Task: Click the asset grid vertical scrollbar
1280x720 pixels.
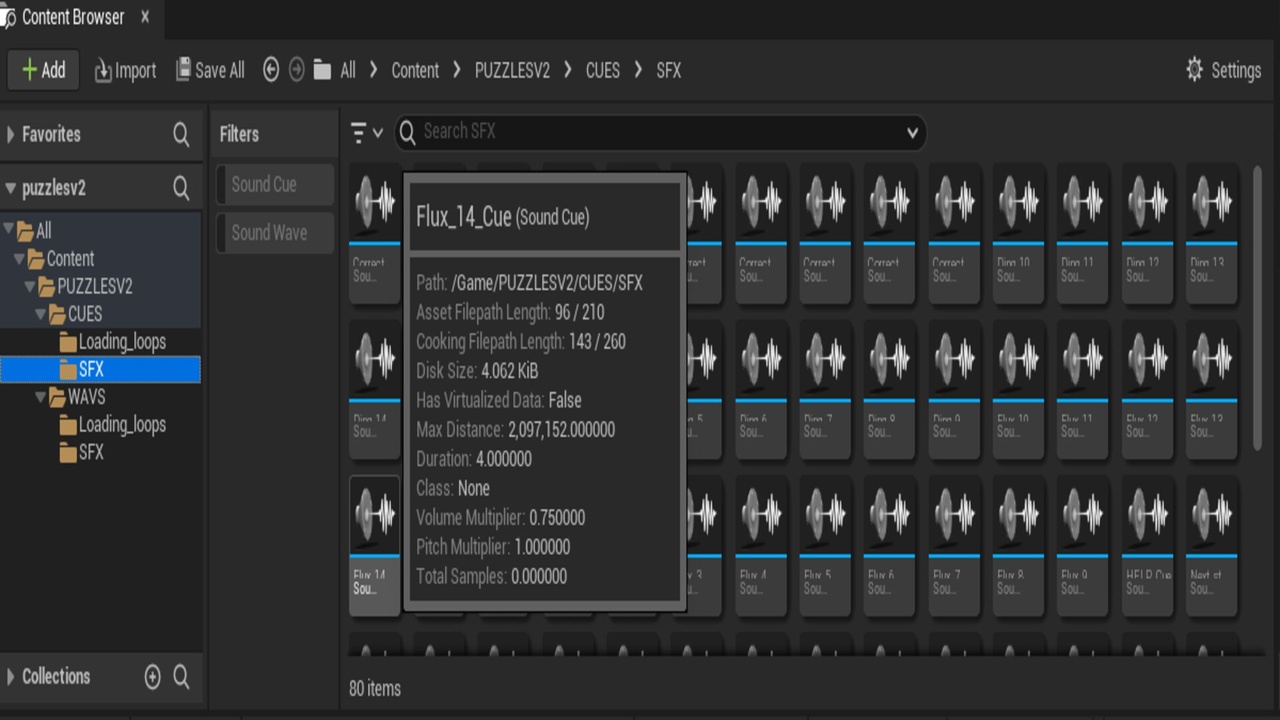Action: pos(1257,308)
